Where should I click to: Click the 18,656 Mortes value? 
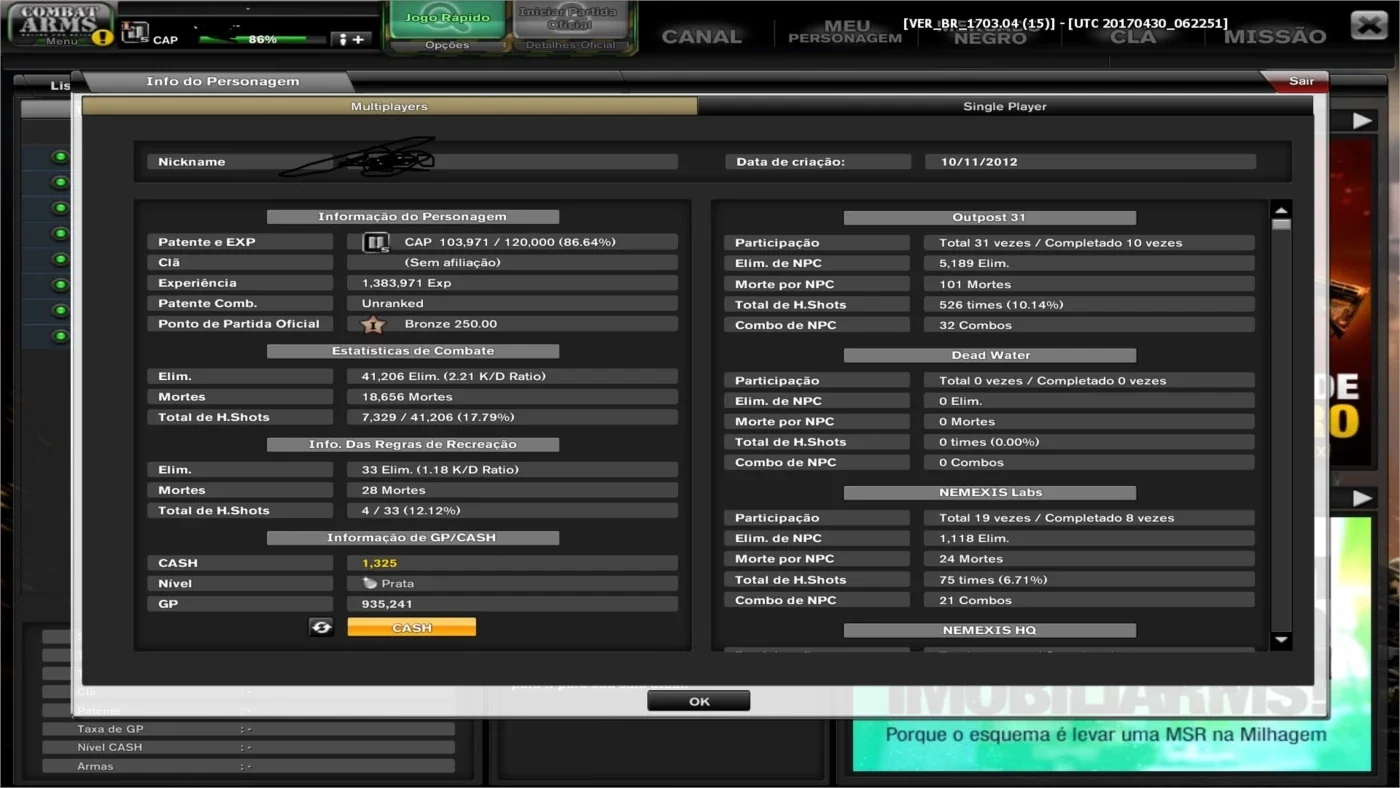(x=512, y=397)
